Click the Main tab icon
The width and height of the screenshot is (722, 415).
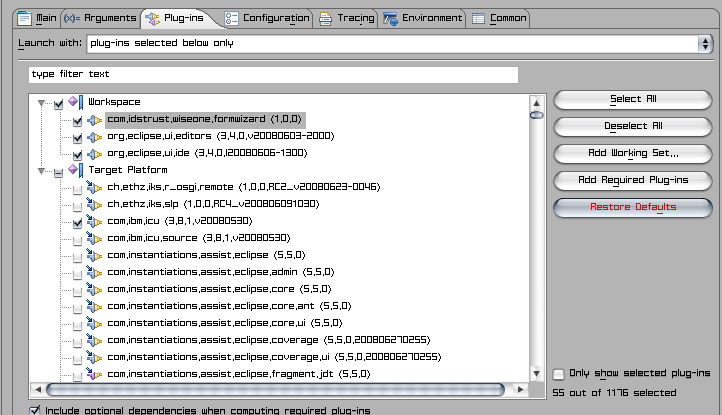point(24,19)
